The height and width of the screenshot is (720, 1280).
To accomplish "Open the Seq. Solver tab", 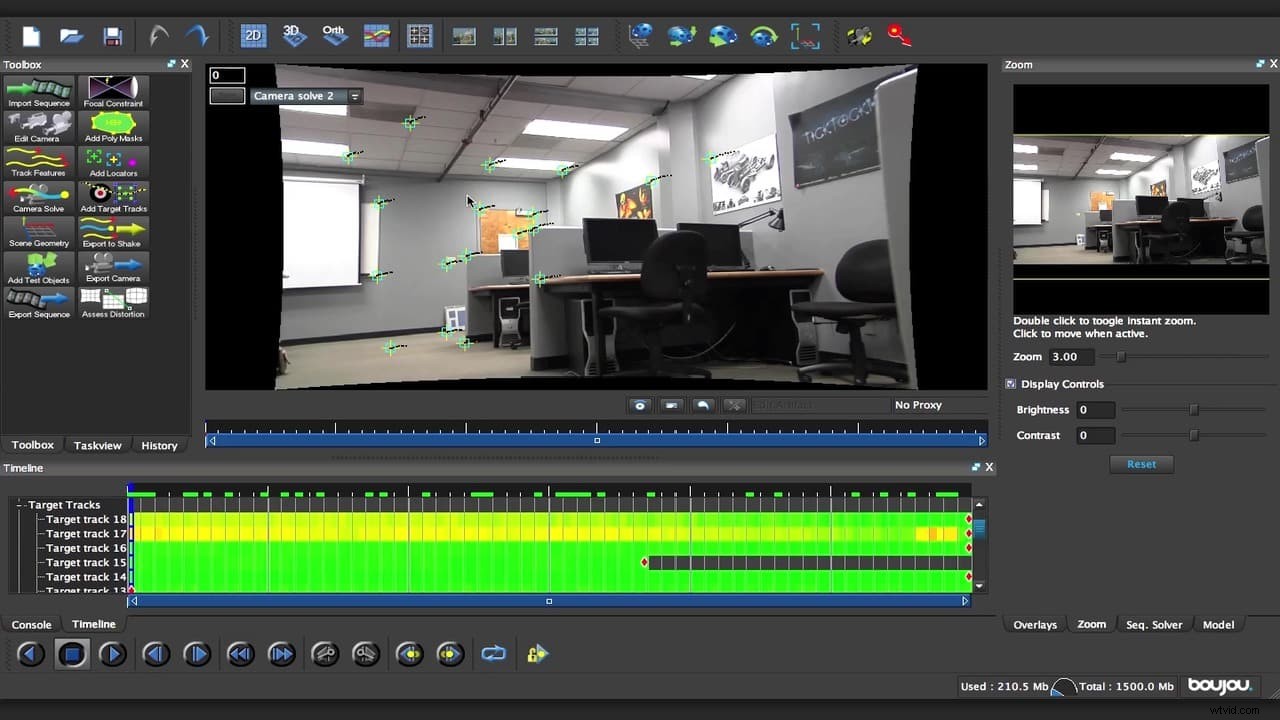I will pyautogui.click(x=1154, y=624).
